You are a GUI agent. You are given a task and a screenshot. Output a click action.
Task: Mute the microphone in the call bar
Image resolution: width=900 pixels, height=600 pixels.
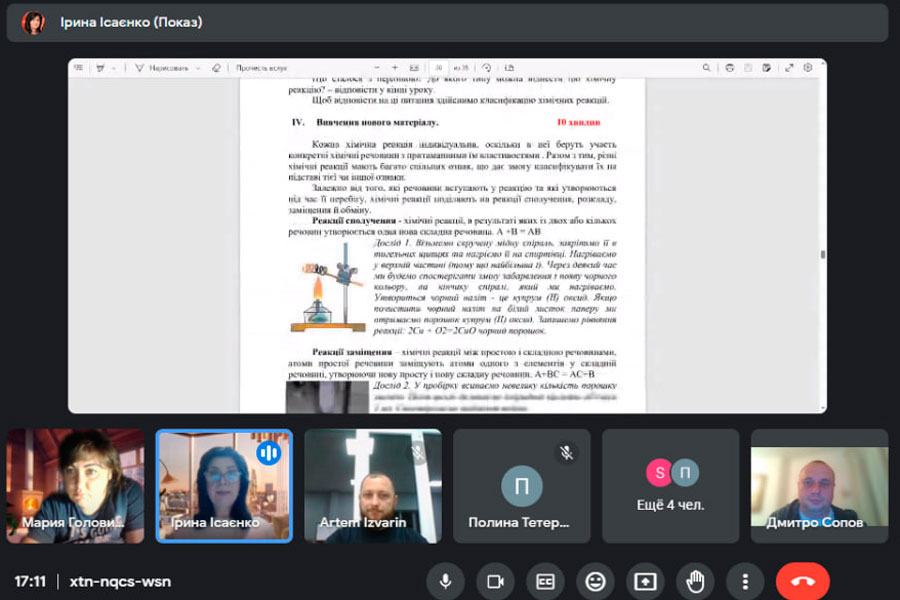pyautogui.click(x=445, y=581)
